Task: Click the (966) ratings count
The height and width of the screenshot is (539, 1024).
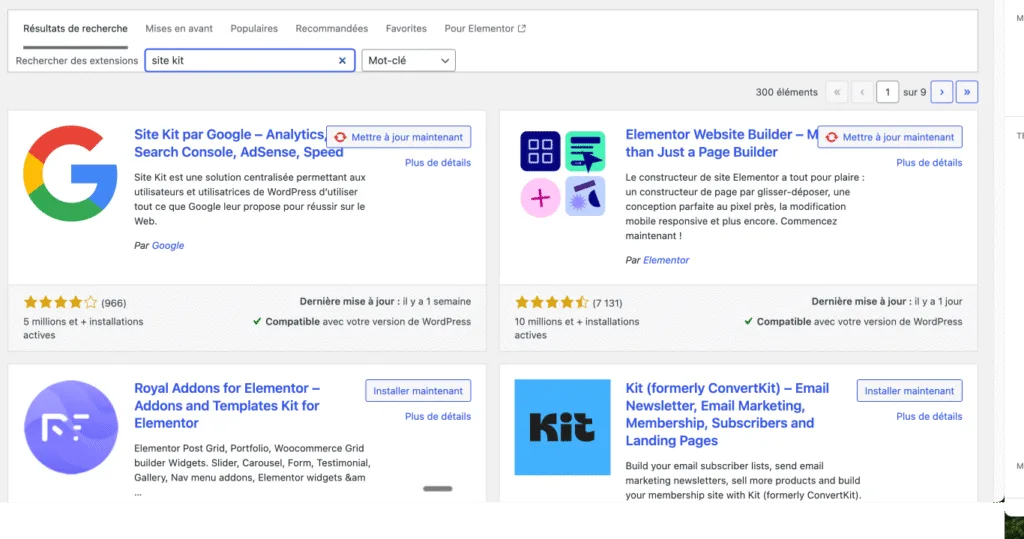Action: [114, 303]
